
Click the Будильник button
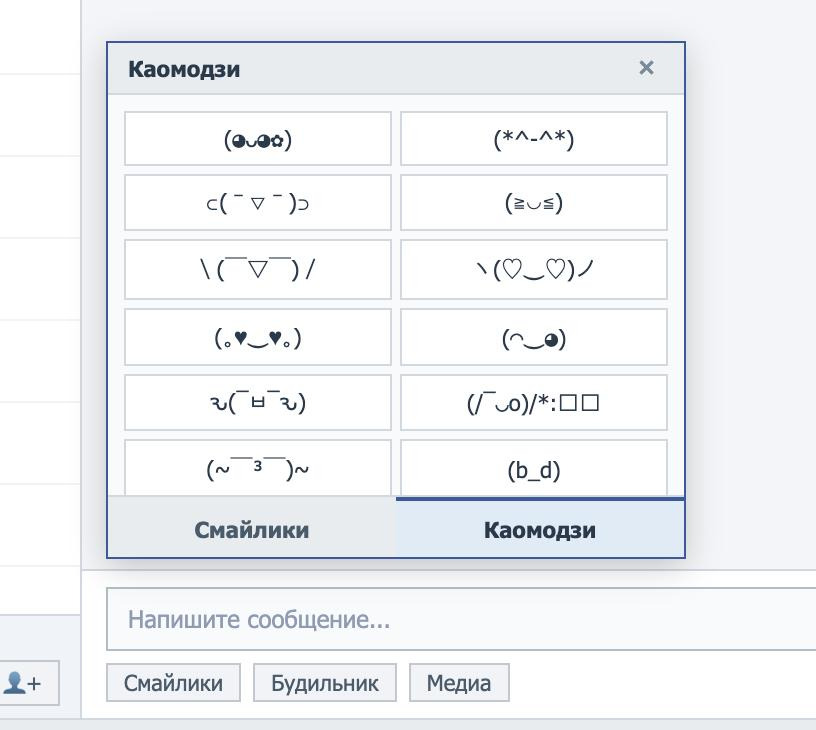coord(325,683)
